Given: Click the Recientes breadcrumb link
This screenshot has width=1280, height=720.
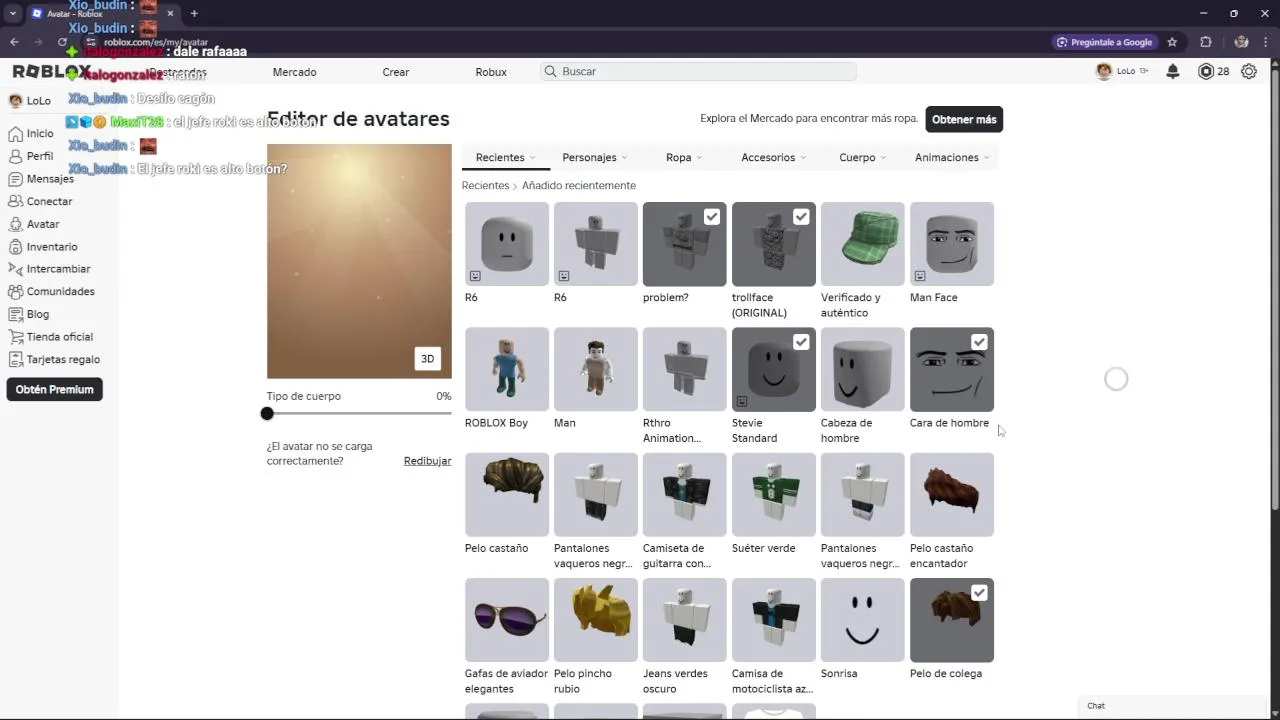Looking at the screenshot, I should (485, 186).
